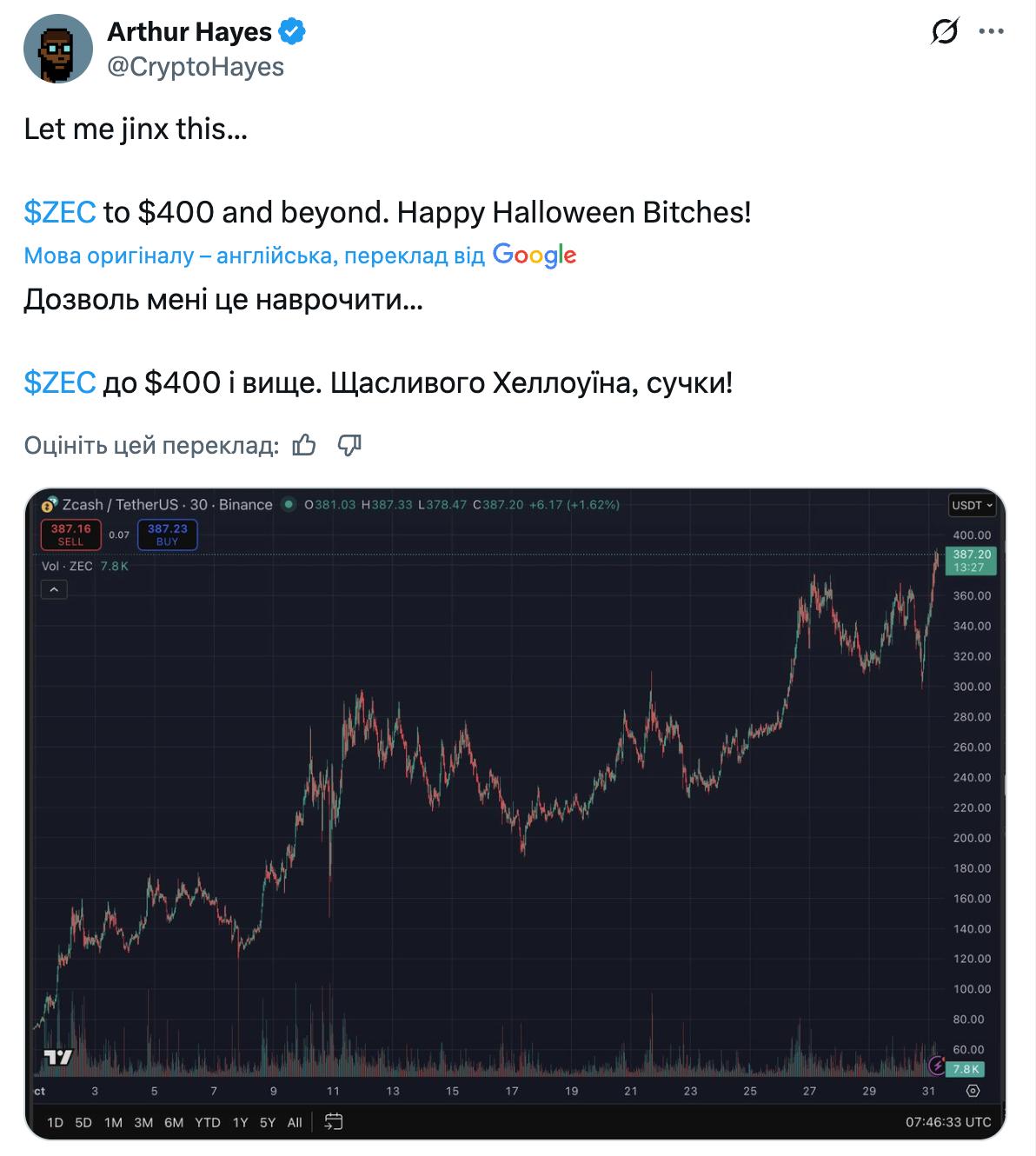Screen dimensions: 1036x1156
Task: Select the 1D time range
Action: (x=55, y=1122)
